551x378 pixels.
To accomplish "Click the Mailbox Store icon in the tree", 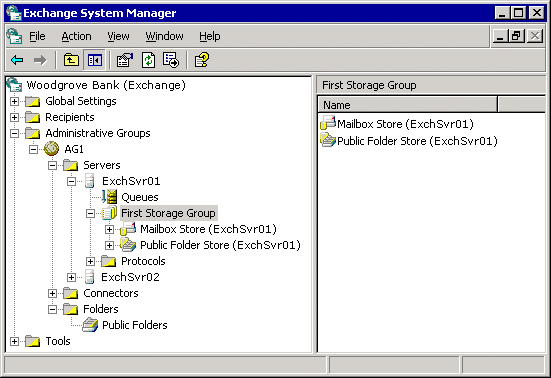I will (128, 229).
